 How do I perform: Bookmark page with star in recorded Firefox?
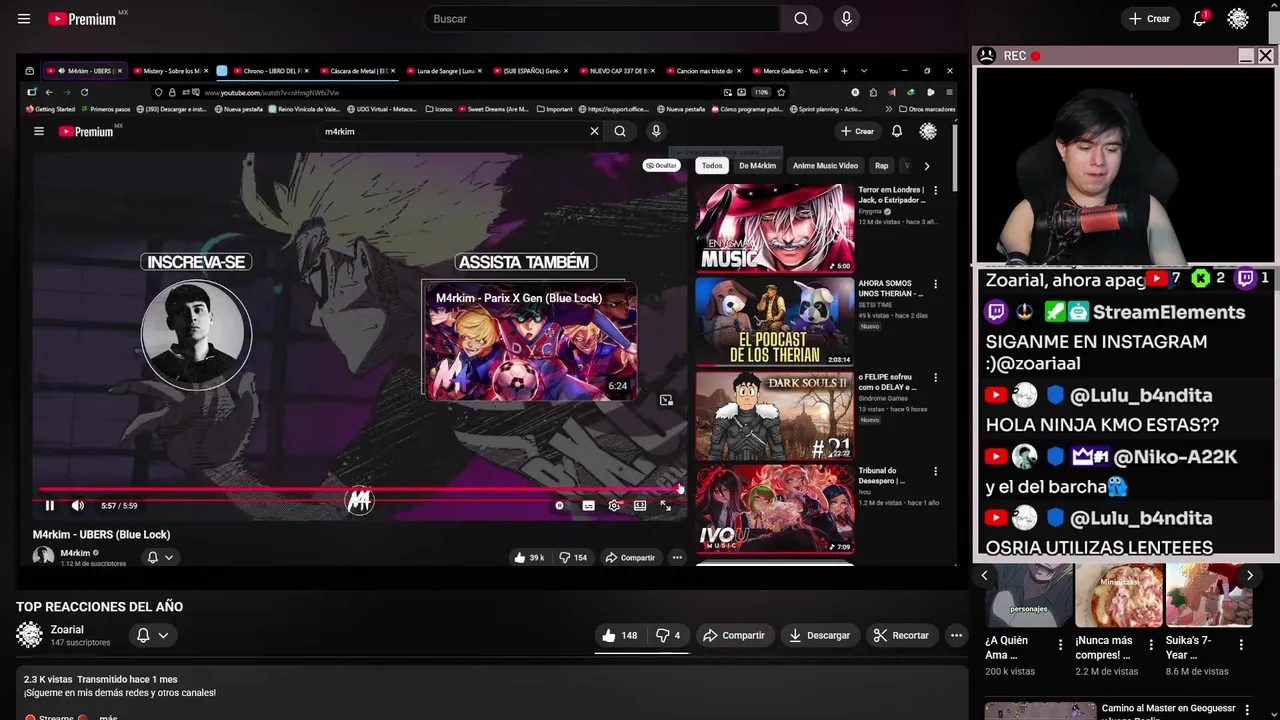780,92
